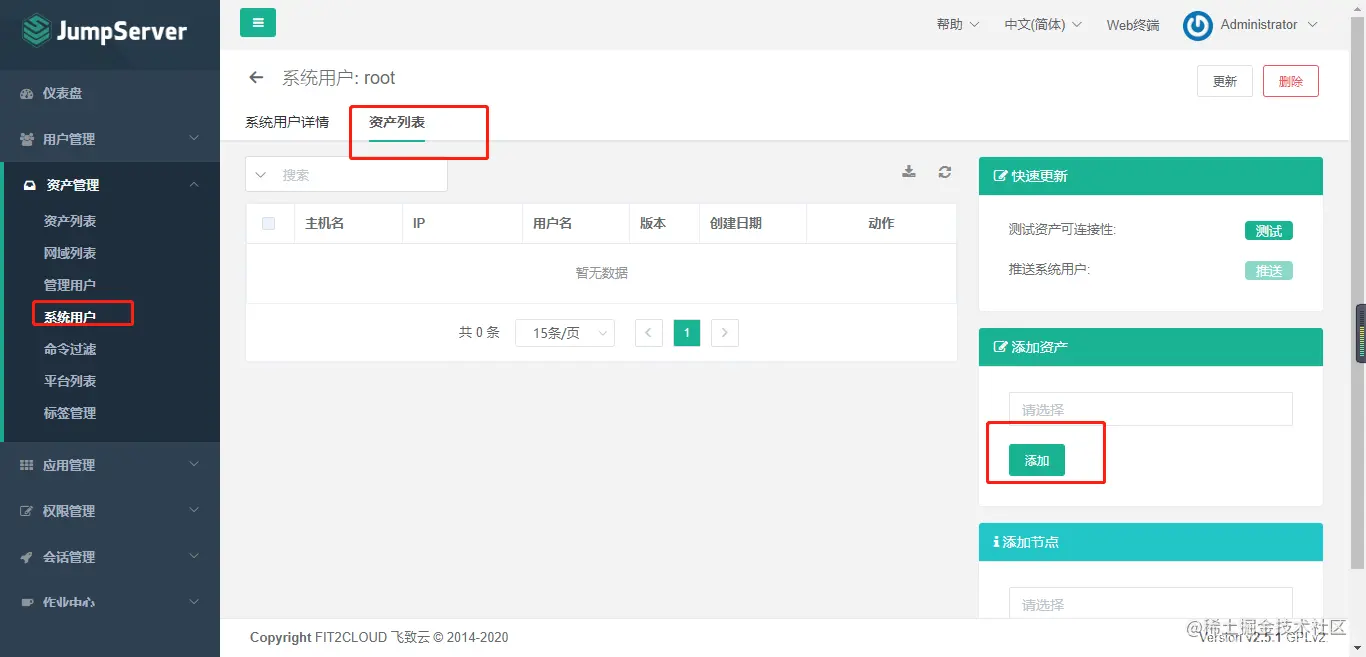Open the 15条/页 page size dropdown

tap(564, 332)
